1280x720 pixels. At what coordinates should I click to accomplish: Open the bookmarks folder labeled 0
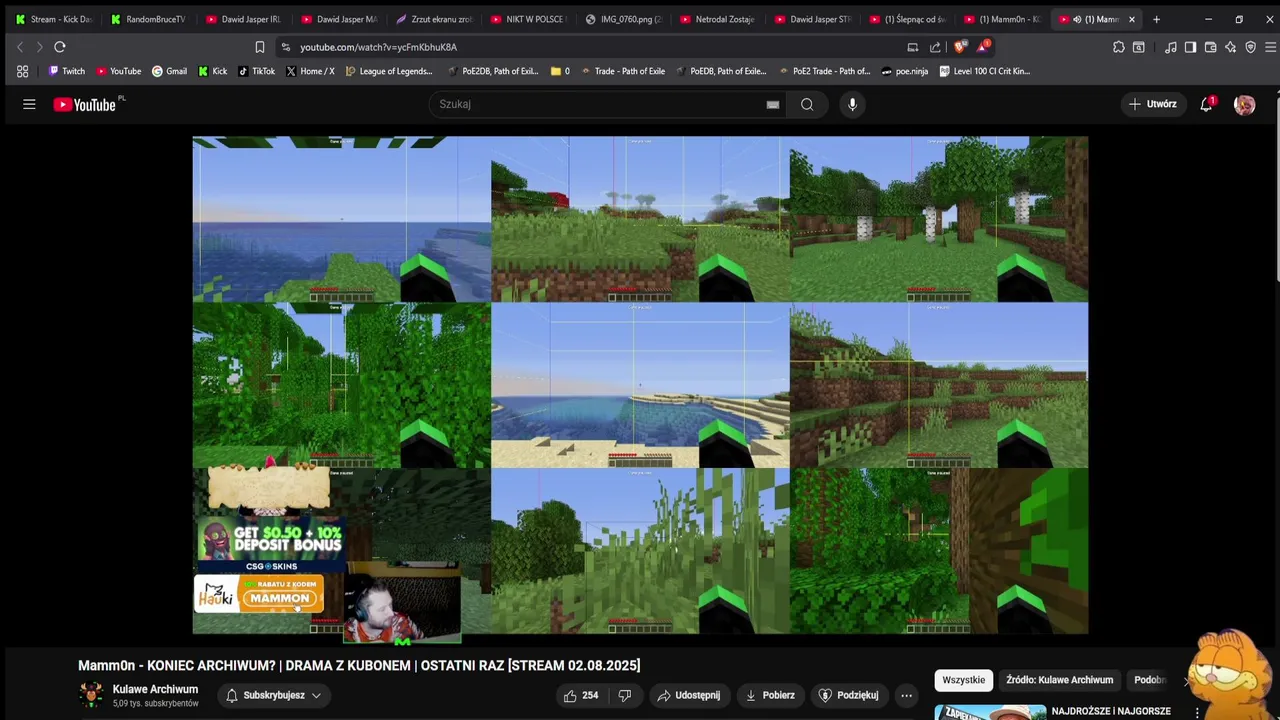tap(560, 71)
